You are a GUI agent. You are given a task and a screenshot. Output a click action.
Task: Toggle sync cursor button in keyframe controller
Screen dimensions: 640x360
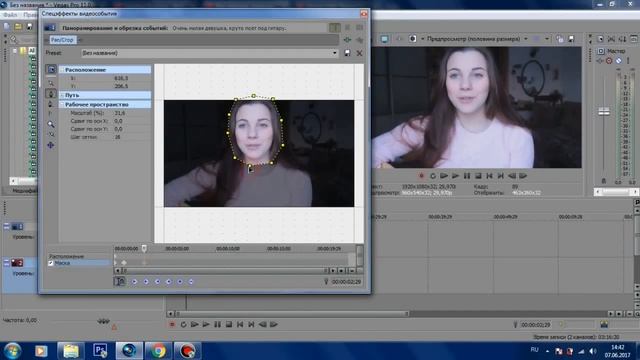tap(120, 281)
